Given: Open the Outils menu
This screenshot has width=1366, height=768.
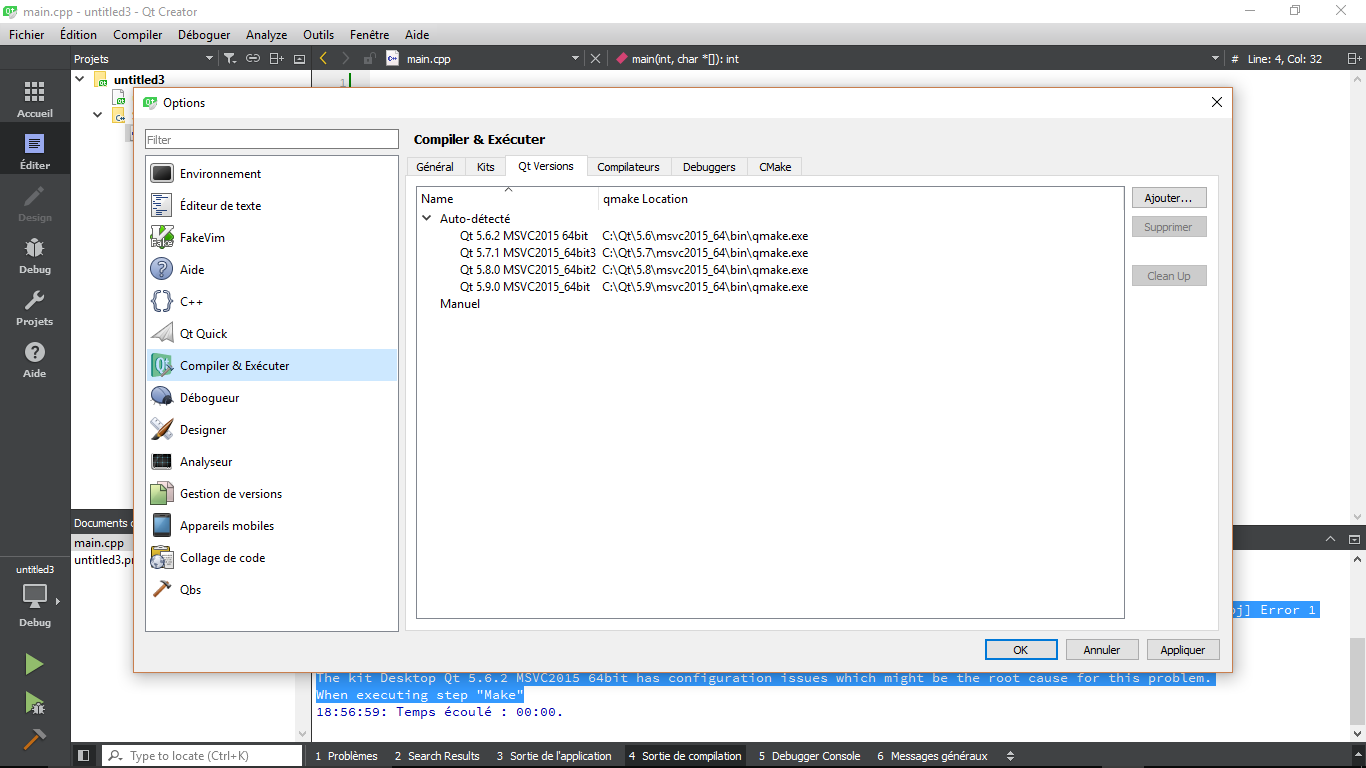Looking at the screenshot, I should tap(319, 34).
